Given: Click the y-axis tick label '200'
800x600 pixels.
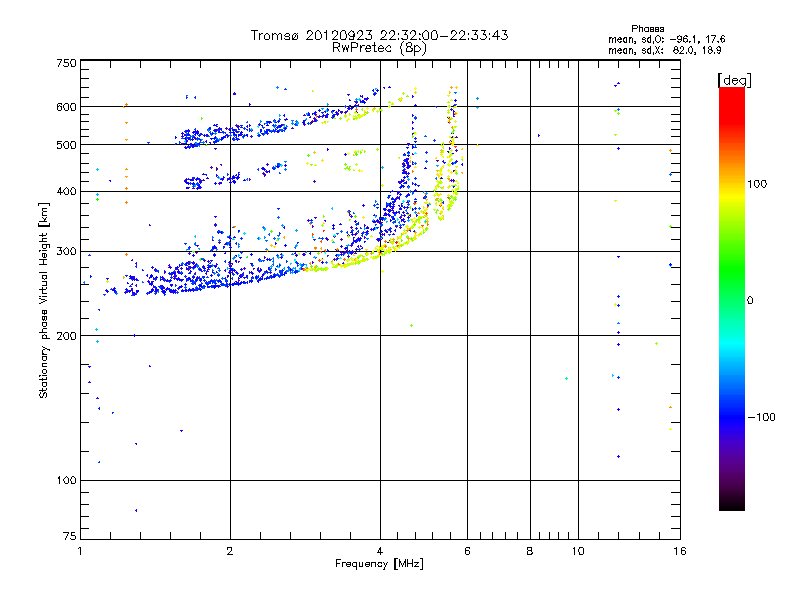Looking at the screenshot, I should click(66, 336).
